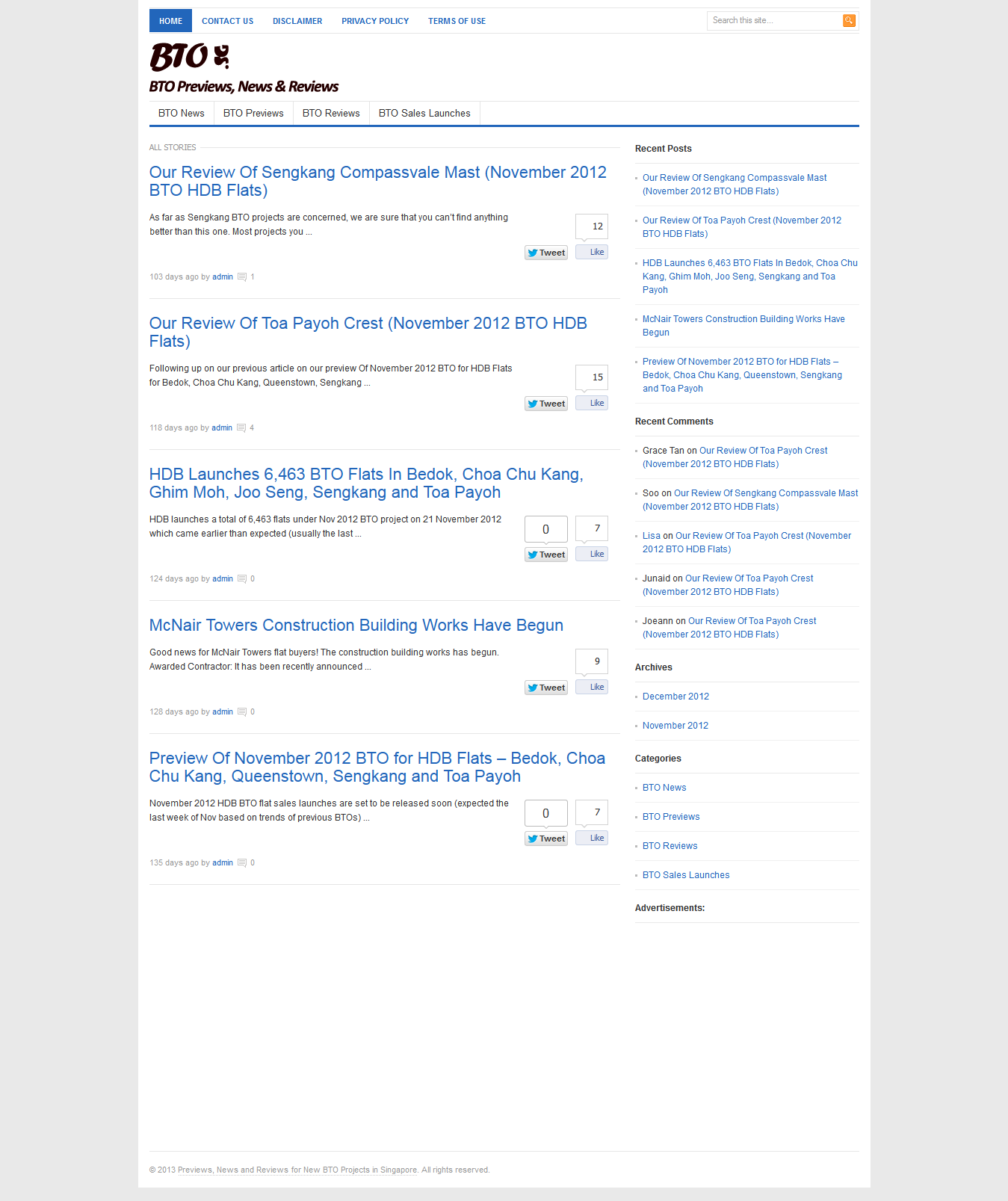The image size is (1008, 1201).
Task: Go to the HOME menu item
Action: coord(170,21)
